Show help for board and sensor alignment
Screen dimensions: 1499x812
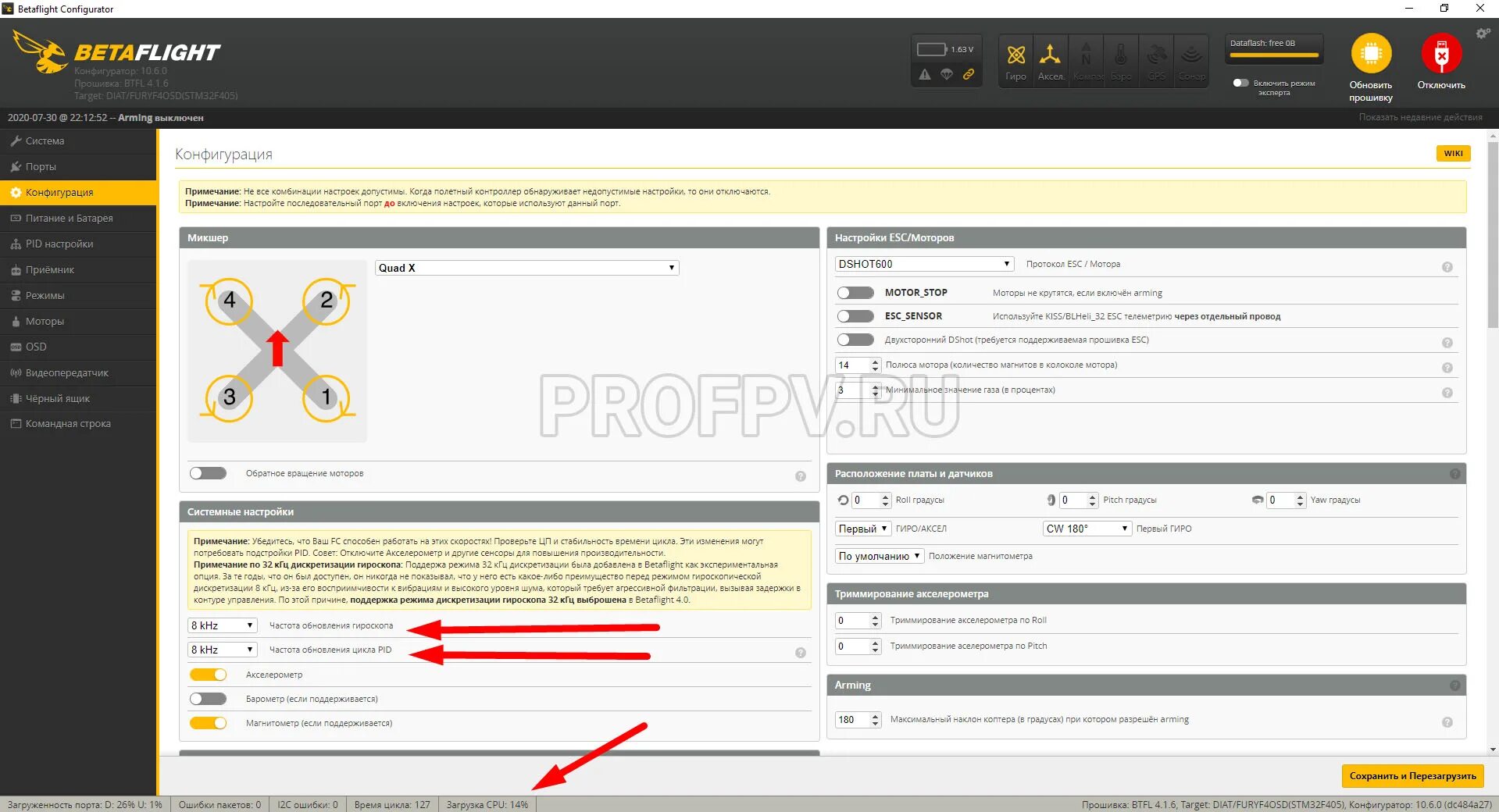pos(1455,474)
